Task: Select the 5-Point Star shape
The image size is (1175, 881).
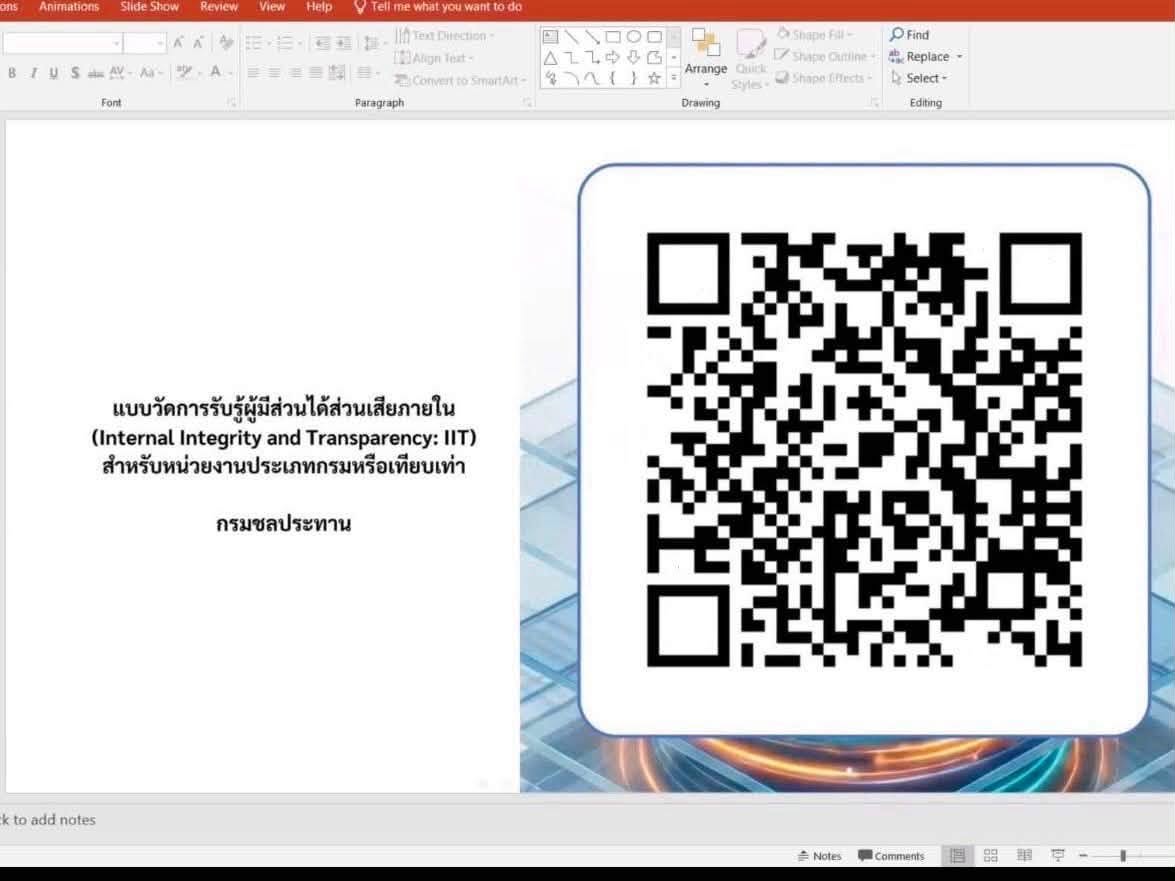Action: pos(654,78)
